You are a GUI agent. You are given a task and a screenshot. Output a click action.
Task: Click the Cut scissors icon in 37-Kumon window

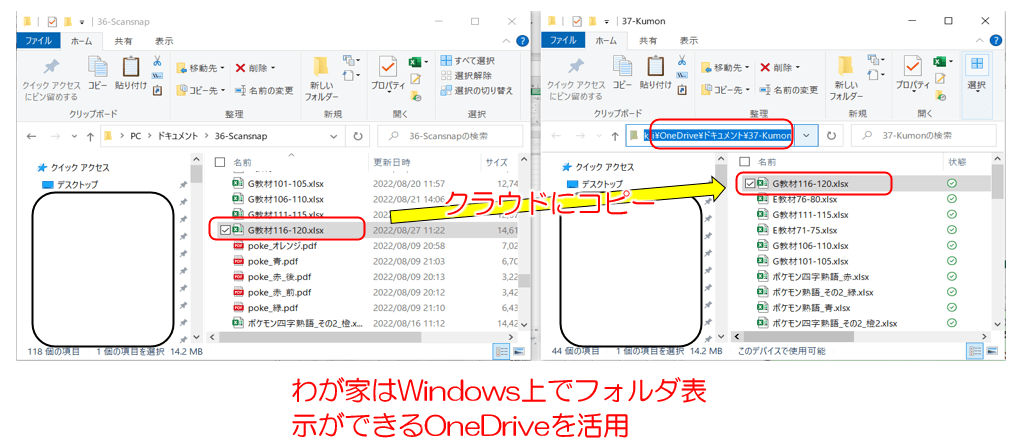click(682, 62)
